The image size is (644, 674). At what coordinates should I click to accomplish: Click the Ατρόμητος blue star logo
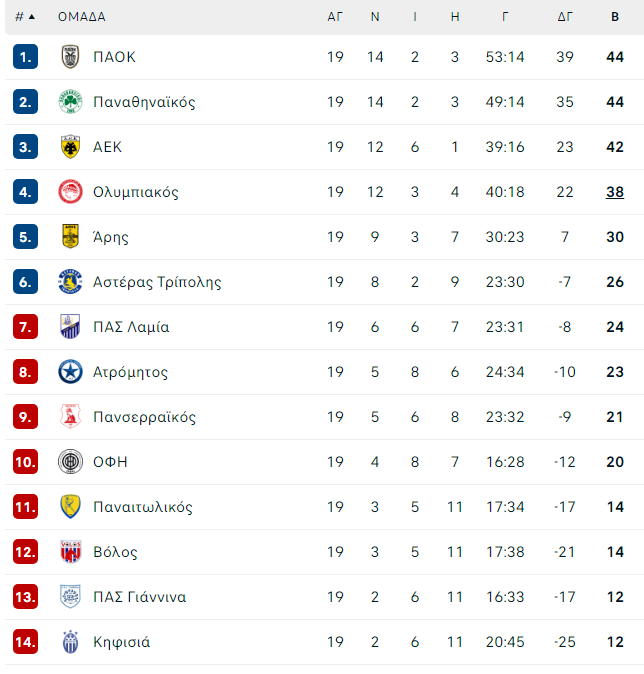pyautogui.click(x=70, y=372)
